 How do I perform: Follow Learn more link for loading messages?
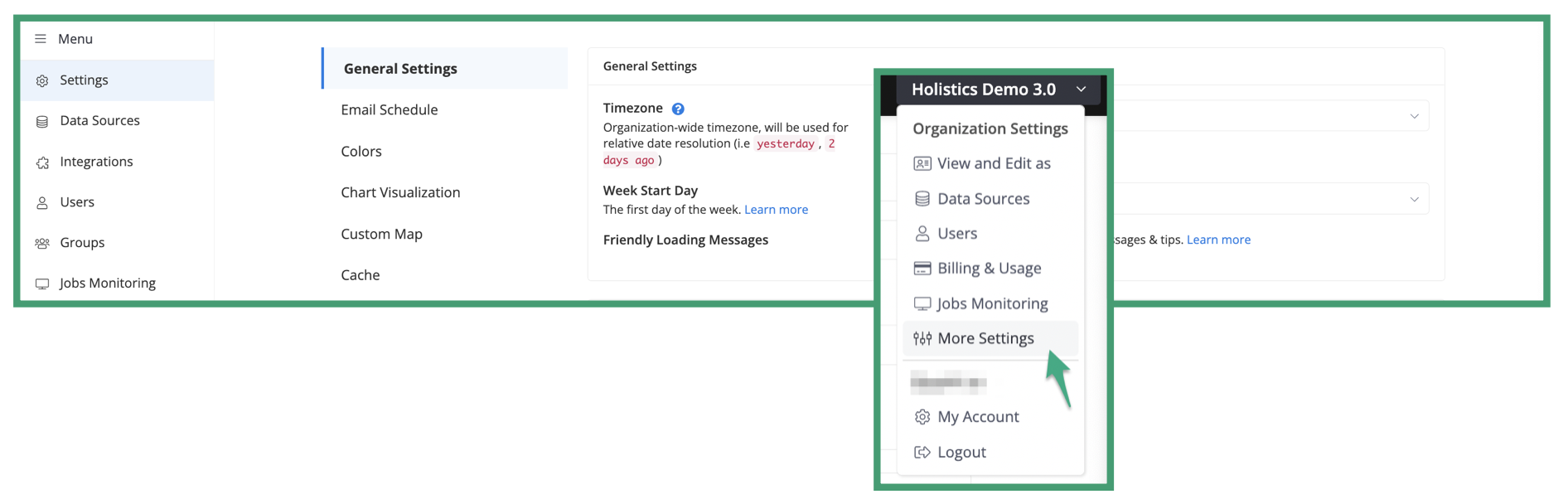[1218, 240]
